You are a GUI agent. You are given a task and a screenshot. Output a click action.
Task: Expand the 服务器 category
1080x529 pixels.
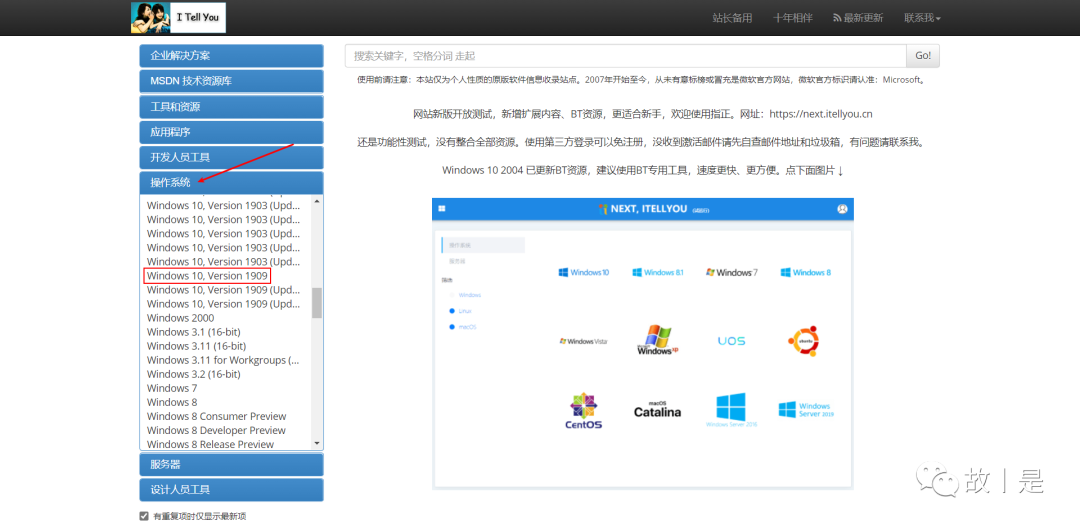coord(231,464)
